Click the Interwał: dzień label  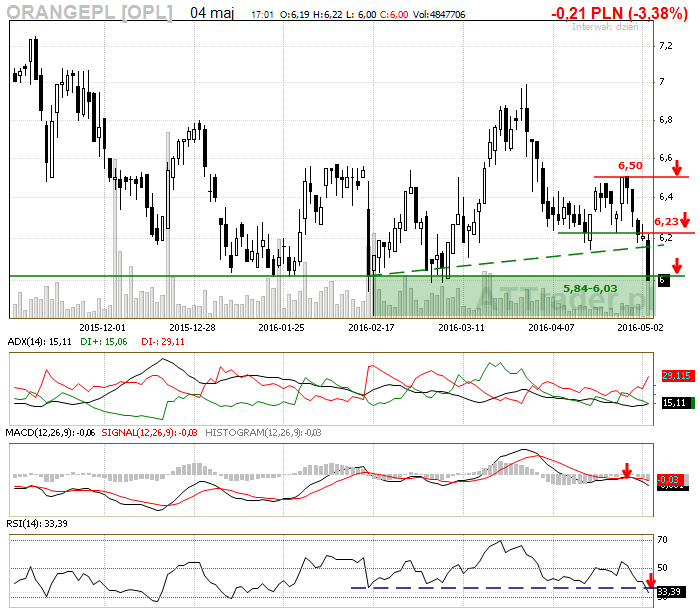point(605,27)
